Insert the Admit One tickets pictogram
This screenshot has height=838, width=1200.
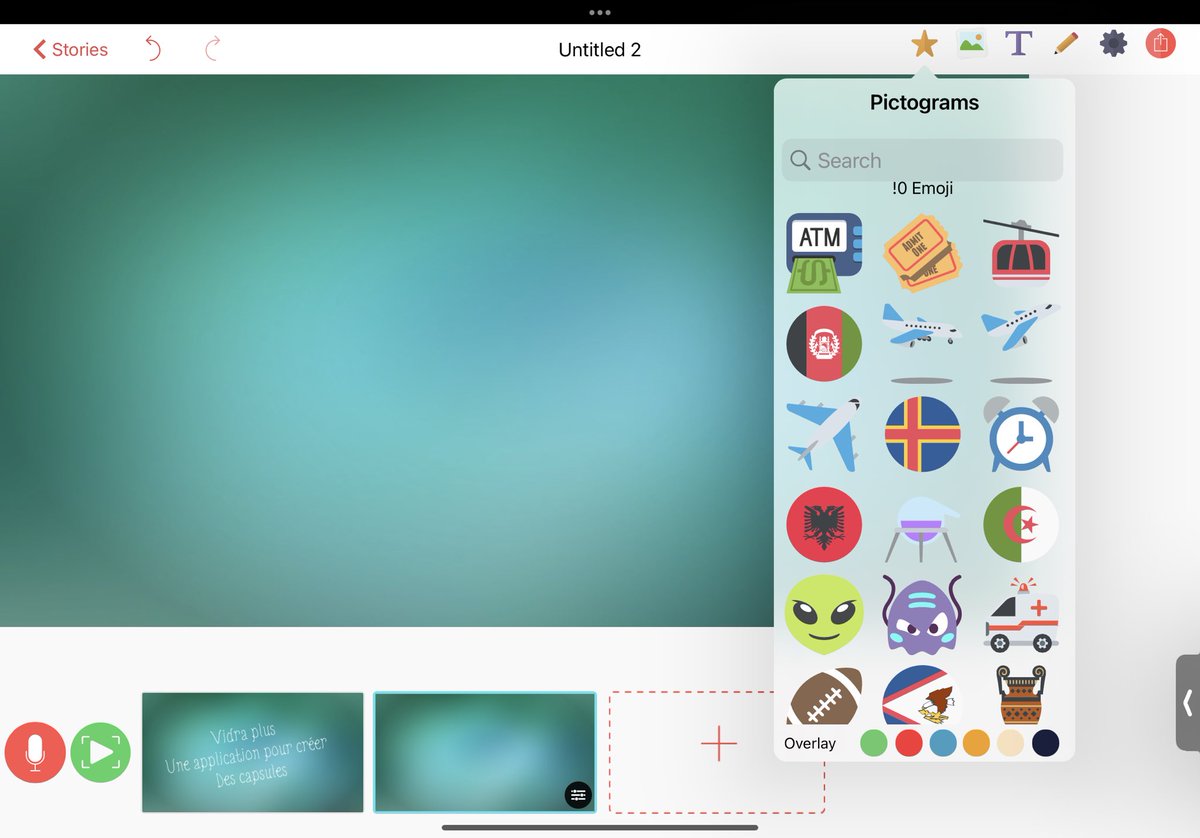[923, 252]
